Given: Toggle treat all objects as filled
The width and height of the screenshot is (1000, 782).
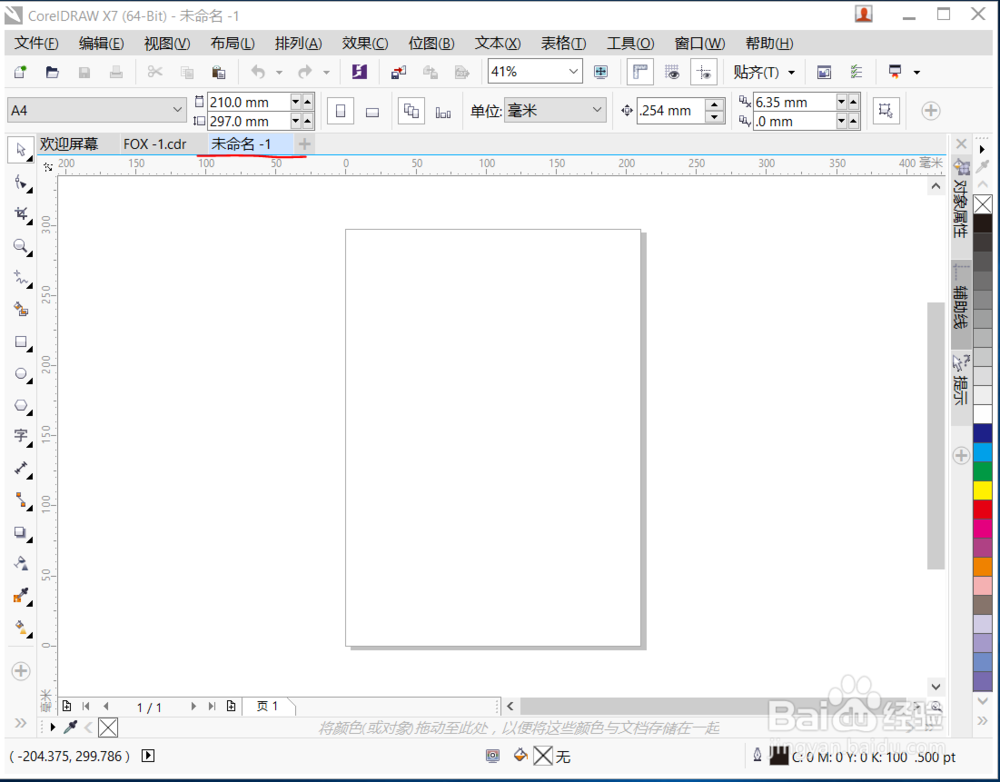Looking at the screenshot, I should pyautogui.click(x=886, y=111).
